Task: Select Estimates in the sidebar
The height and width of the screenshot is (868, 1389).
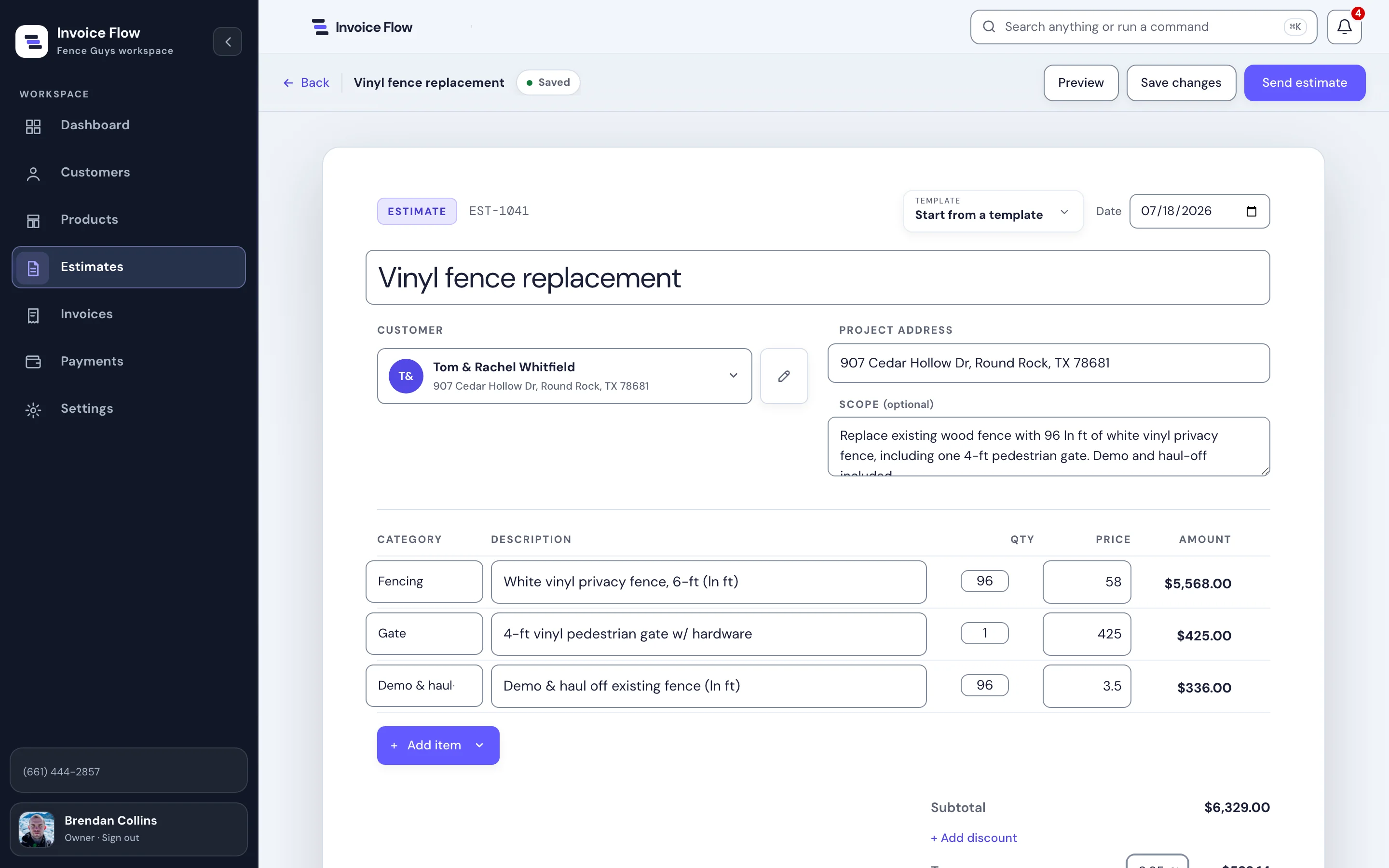Action: point(129,267)
